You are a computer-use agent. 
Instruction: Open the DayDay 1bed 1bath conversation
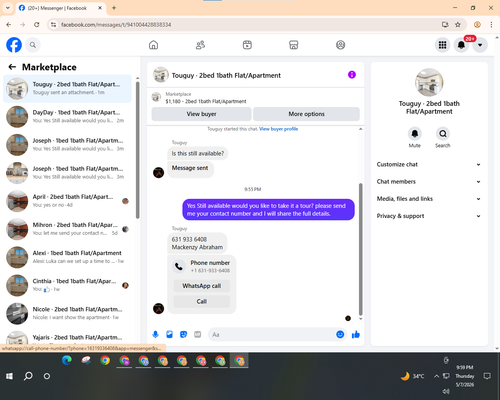(67, 117)
